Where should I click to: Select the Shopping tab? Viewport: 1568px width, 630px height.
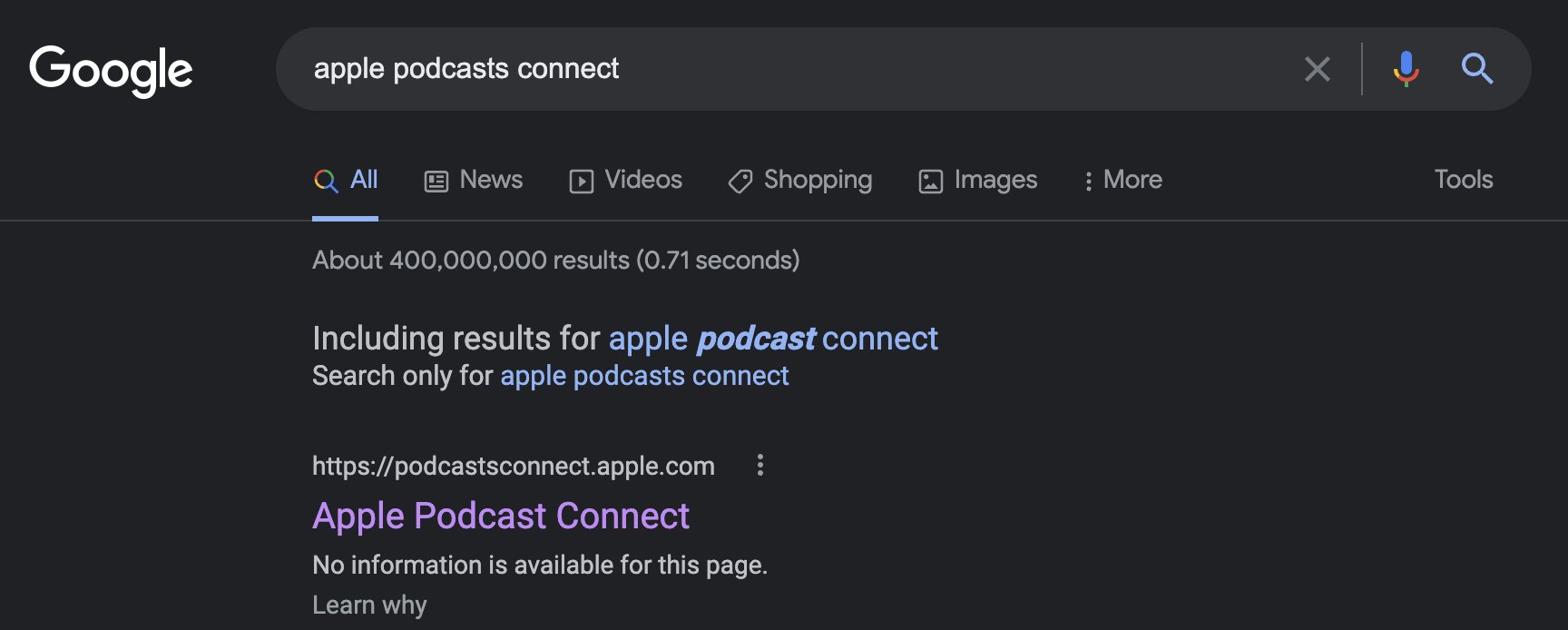tap(818, 180)
